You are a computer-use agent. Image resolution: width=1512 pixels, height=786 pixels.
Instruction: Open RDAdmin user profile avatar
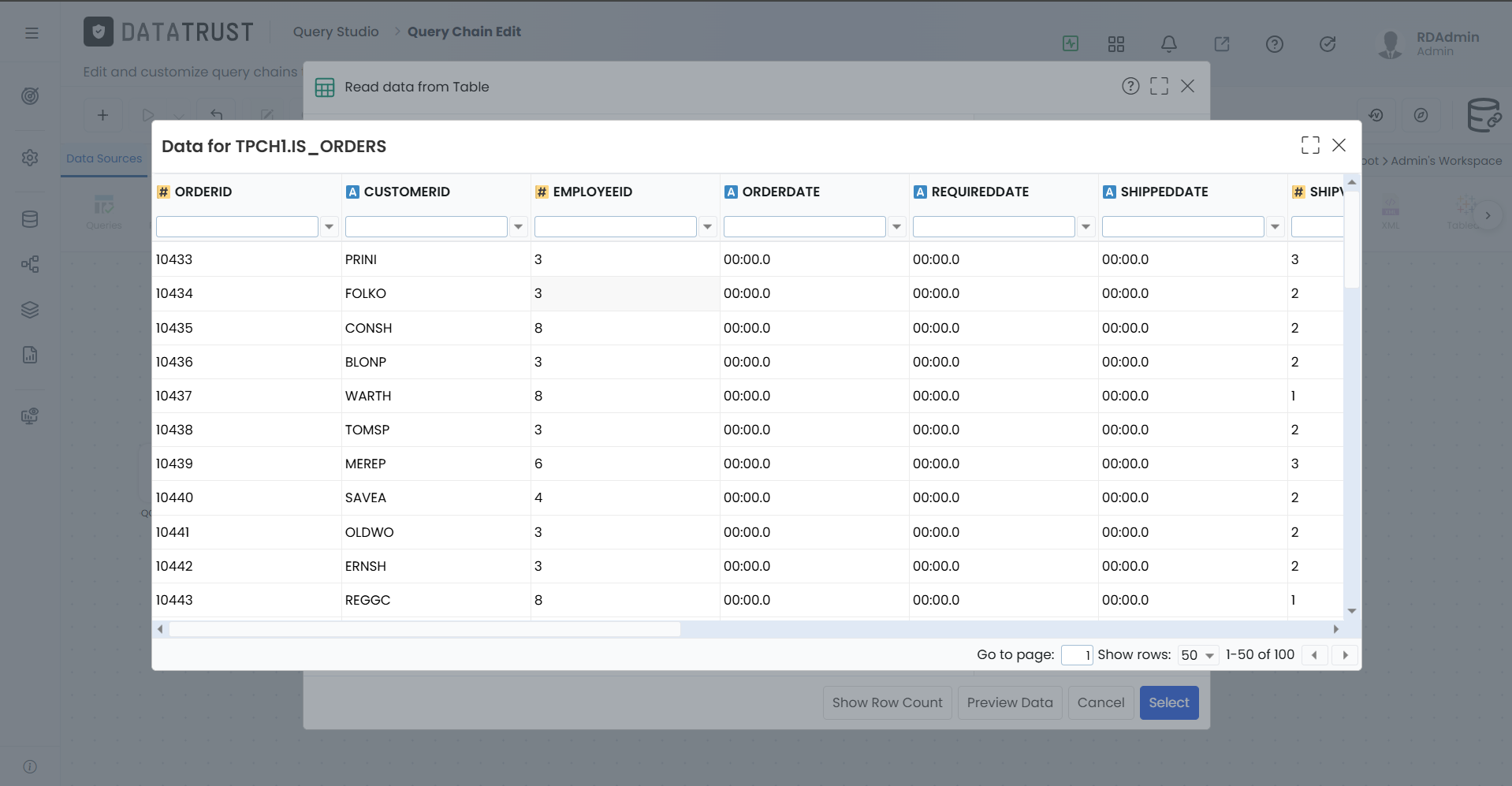pos(1390,44)
